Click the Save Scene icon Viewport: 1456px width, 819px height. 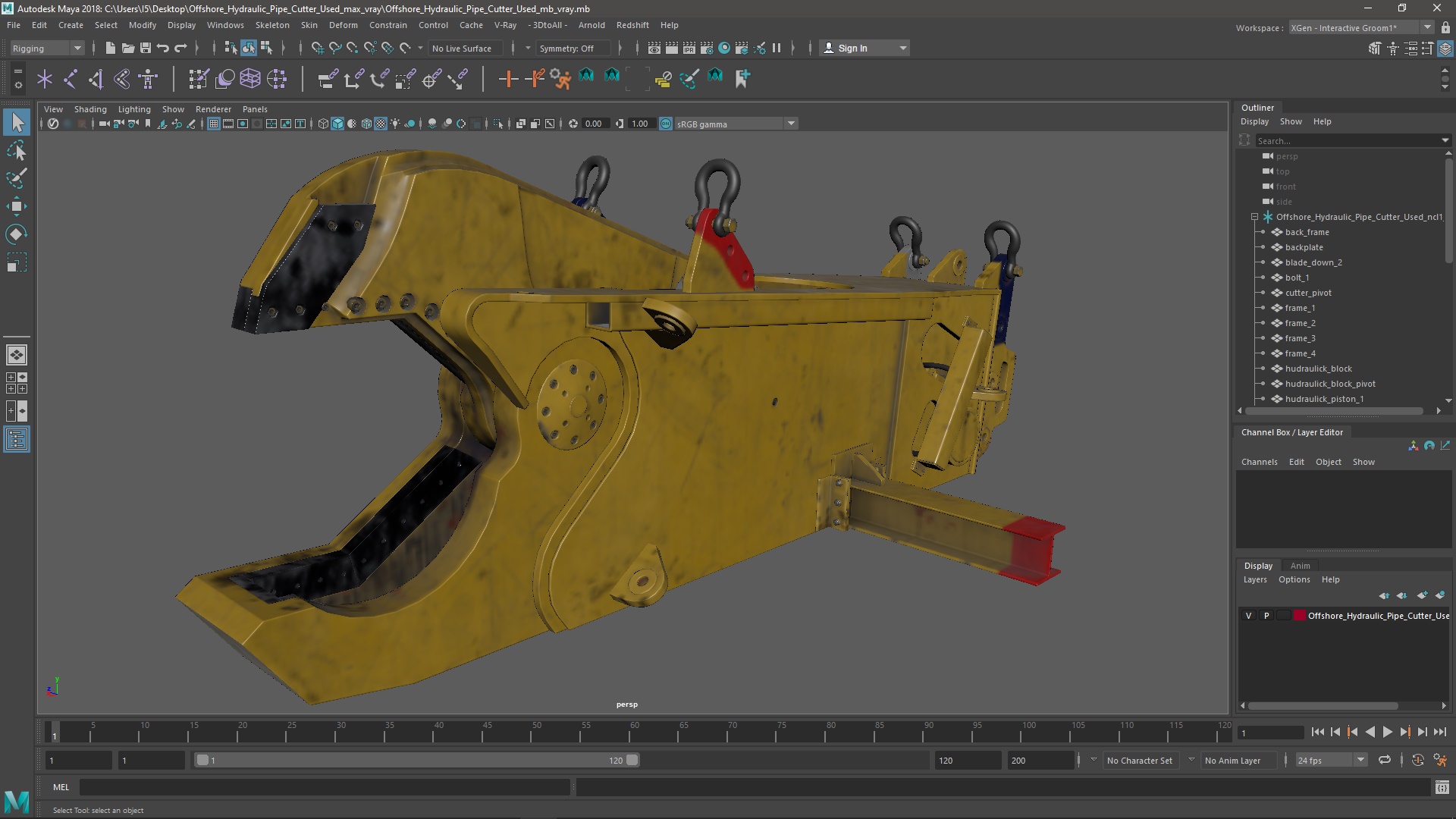(x=146, y=48)
